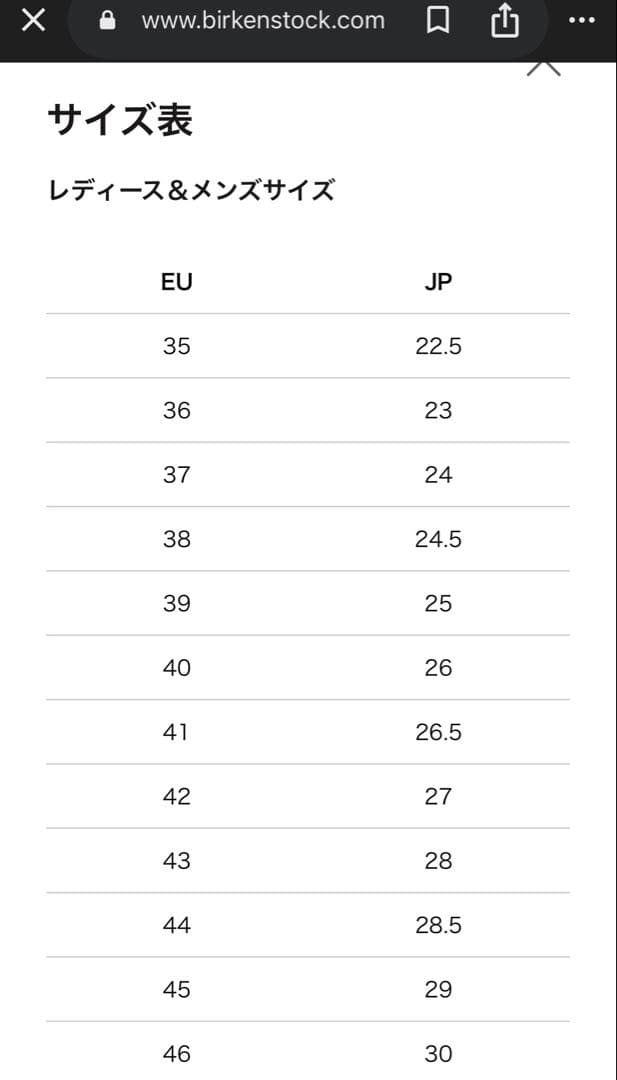The height and width of the screenshot is (1080, 617).
Task: Open the share sheet icon
Action: [x=505, y=21]
